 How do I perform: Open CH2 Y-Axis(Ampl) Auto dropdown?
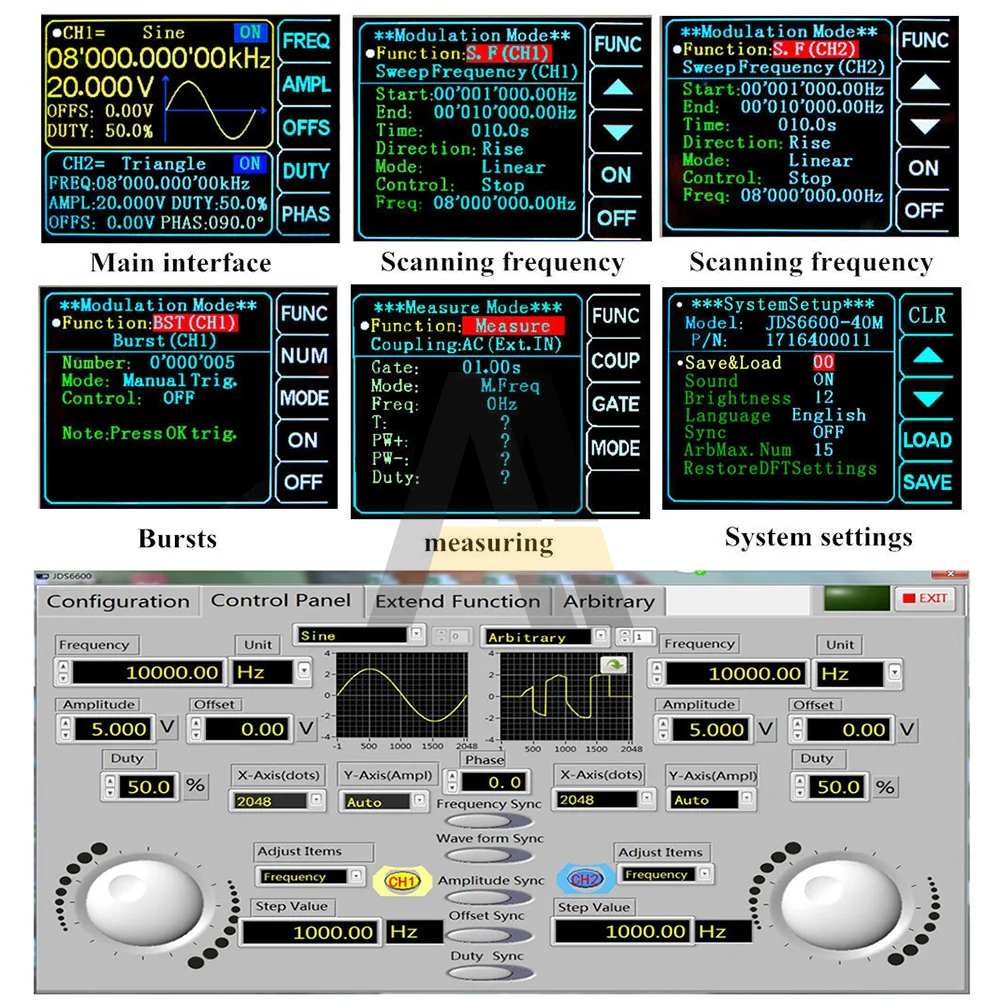pyautogui.click(x=746, y=798)
